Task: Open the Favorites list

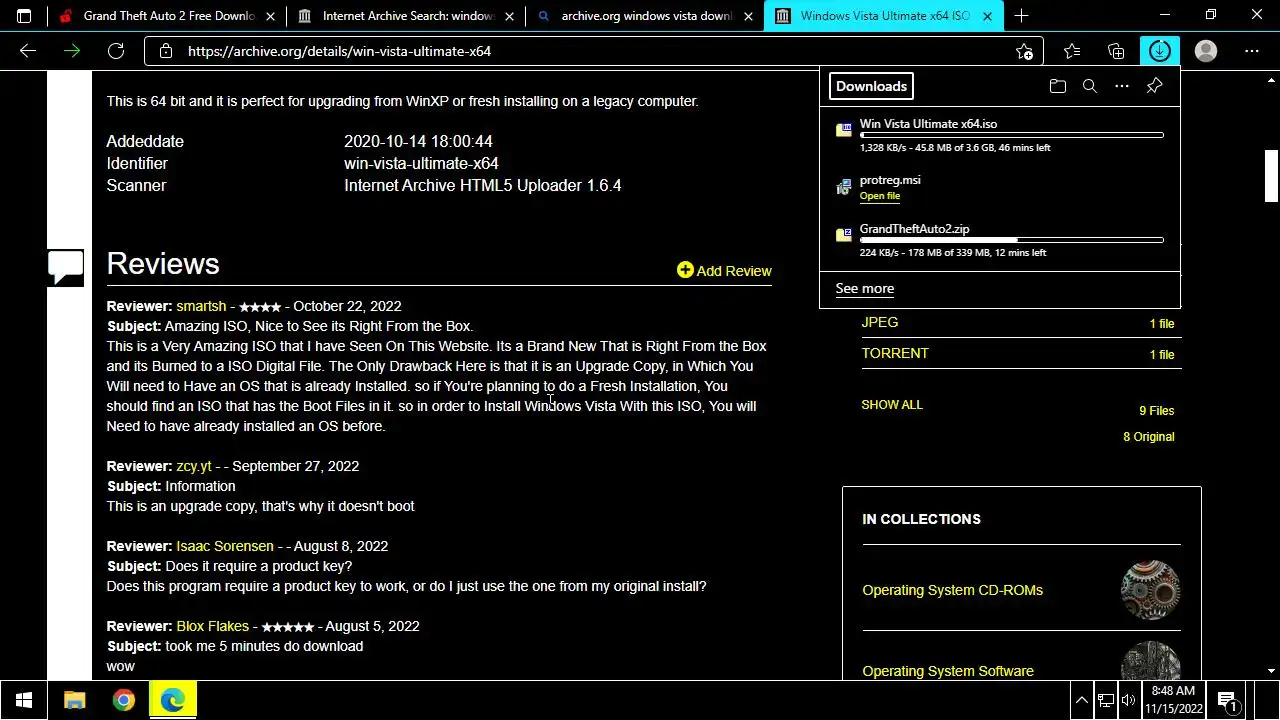Action: (x=1072, y=51)
